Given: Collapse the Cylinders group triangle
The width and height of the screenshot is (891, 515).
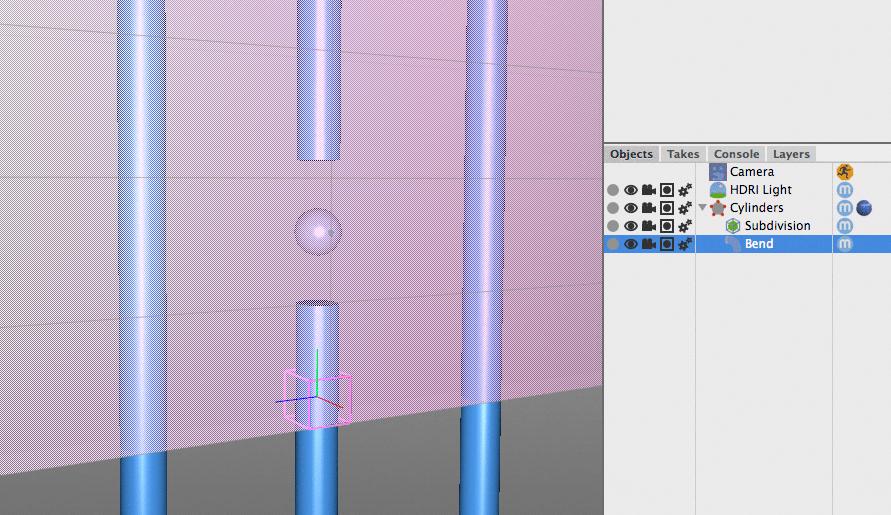Looking at the screenshot, I should 702,207.
